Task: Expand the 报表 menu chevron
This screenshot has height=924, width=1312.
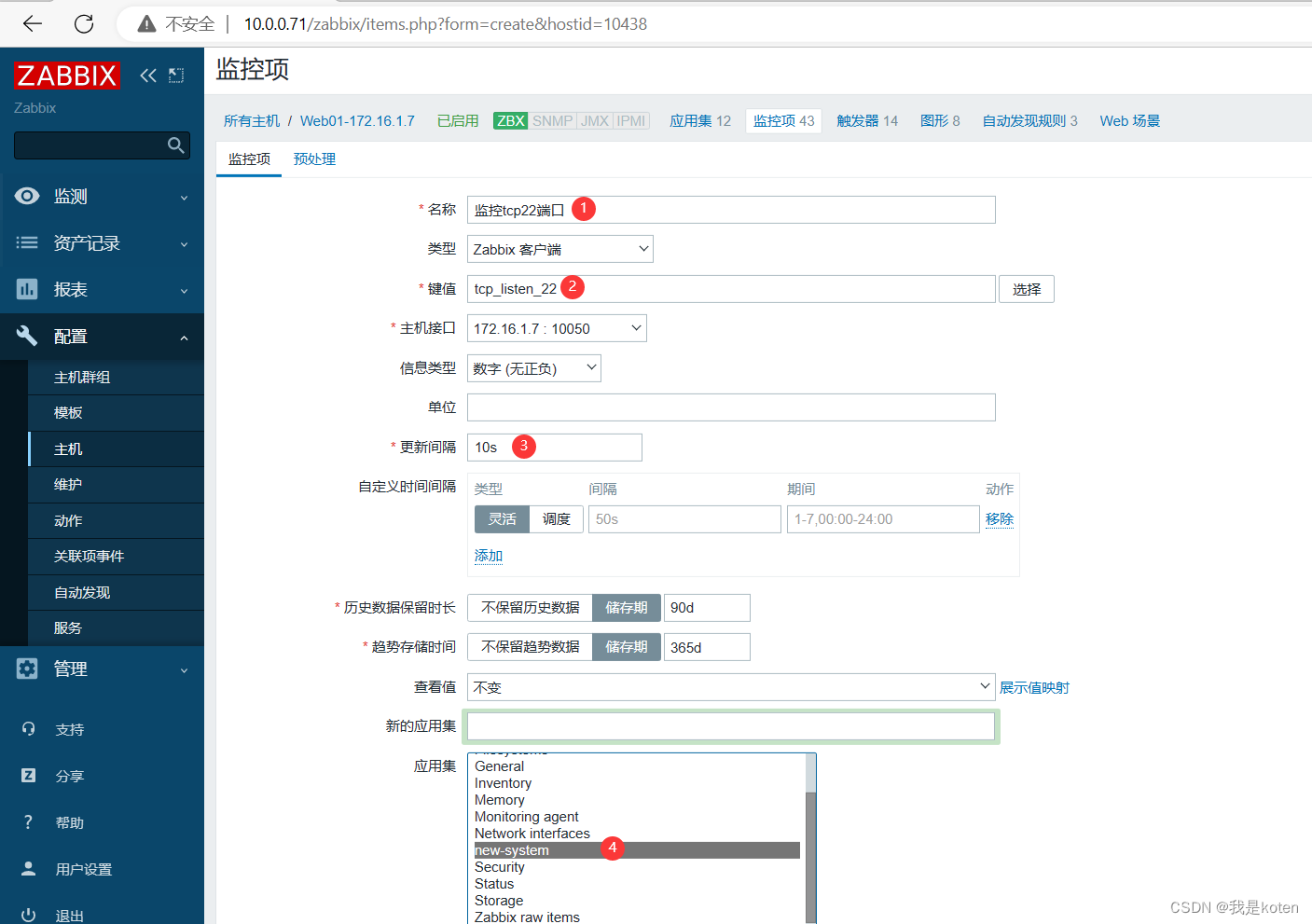Action: (x=184, y=291)
